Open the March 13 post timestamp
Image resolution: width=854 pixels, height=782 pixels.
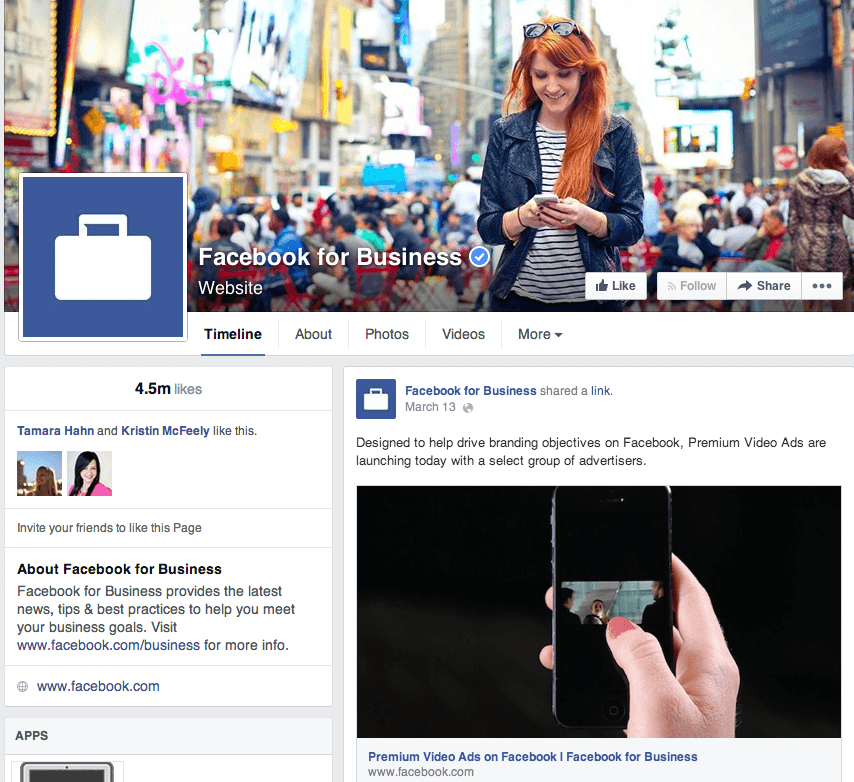tap(430, 407)
